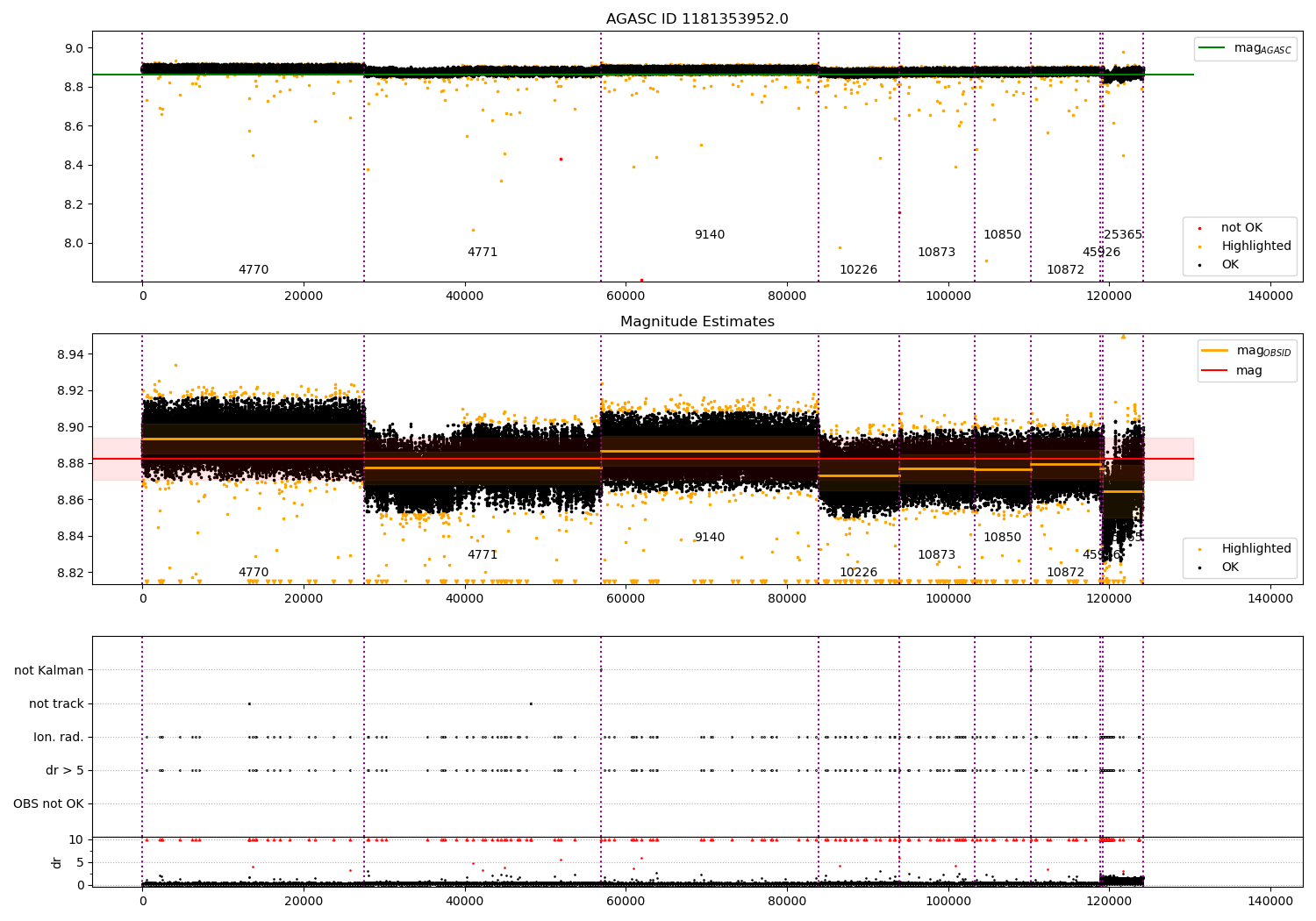The height and width of the screenshot is (921, 1316).
Task: Click the 'not track' row label
Action: [56, 704]
